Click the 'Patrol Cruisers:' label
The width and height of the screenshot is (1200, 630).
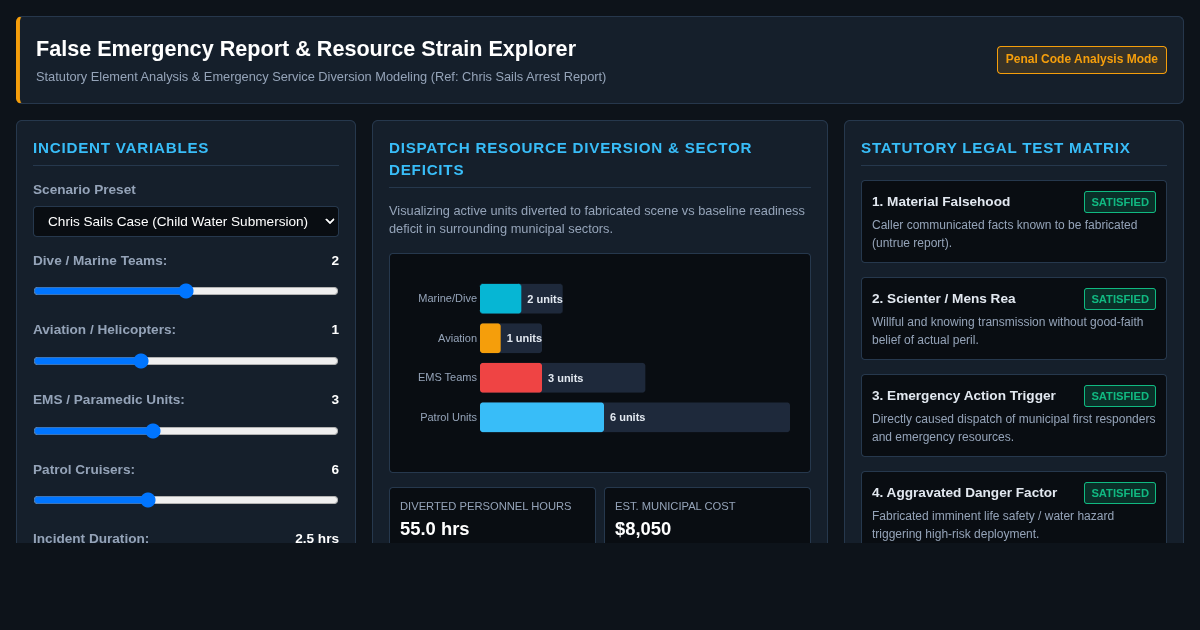click(84, 470)
